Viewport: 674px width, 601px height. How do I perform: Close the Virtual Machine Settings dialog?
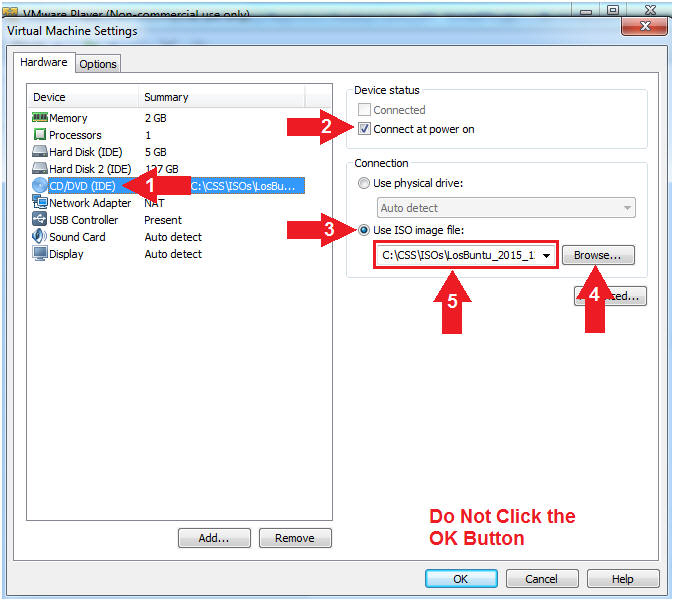point(644,26)
